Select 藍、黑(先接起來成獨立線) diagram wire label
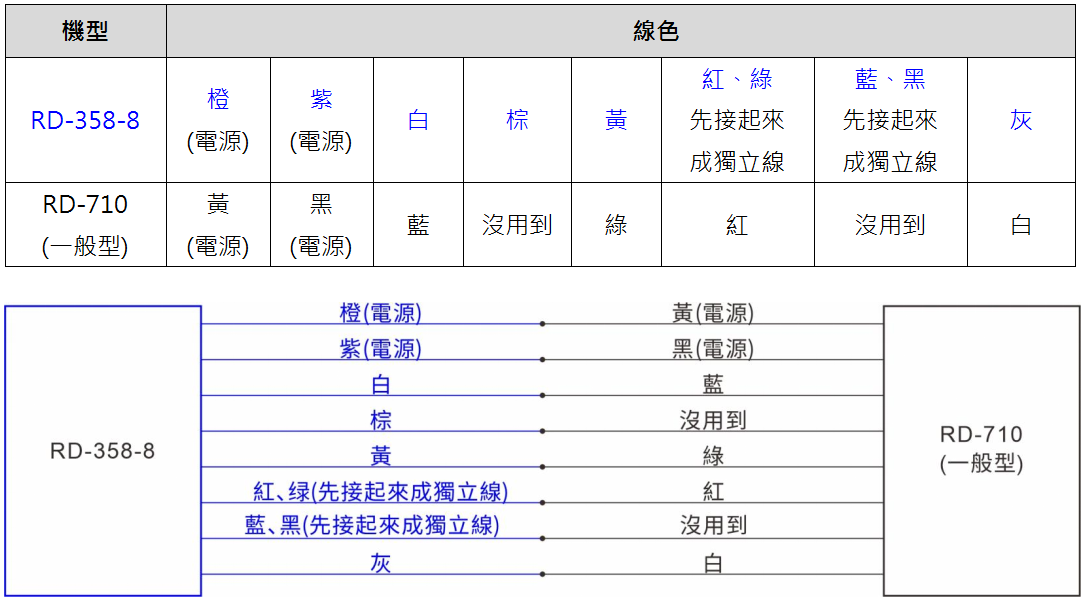 coord(372,525)
